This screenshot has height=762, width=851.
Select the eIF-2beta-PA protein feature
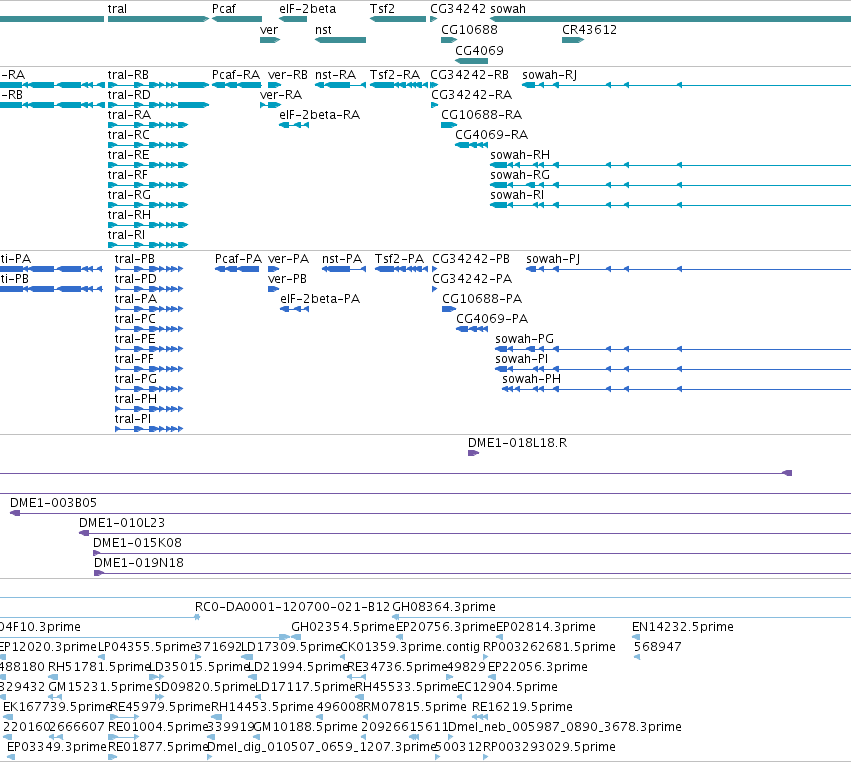295,309
